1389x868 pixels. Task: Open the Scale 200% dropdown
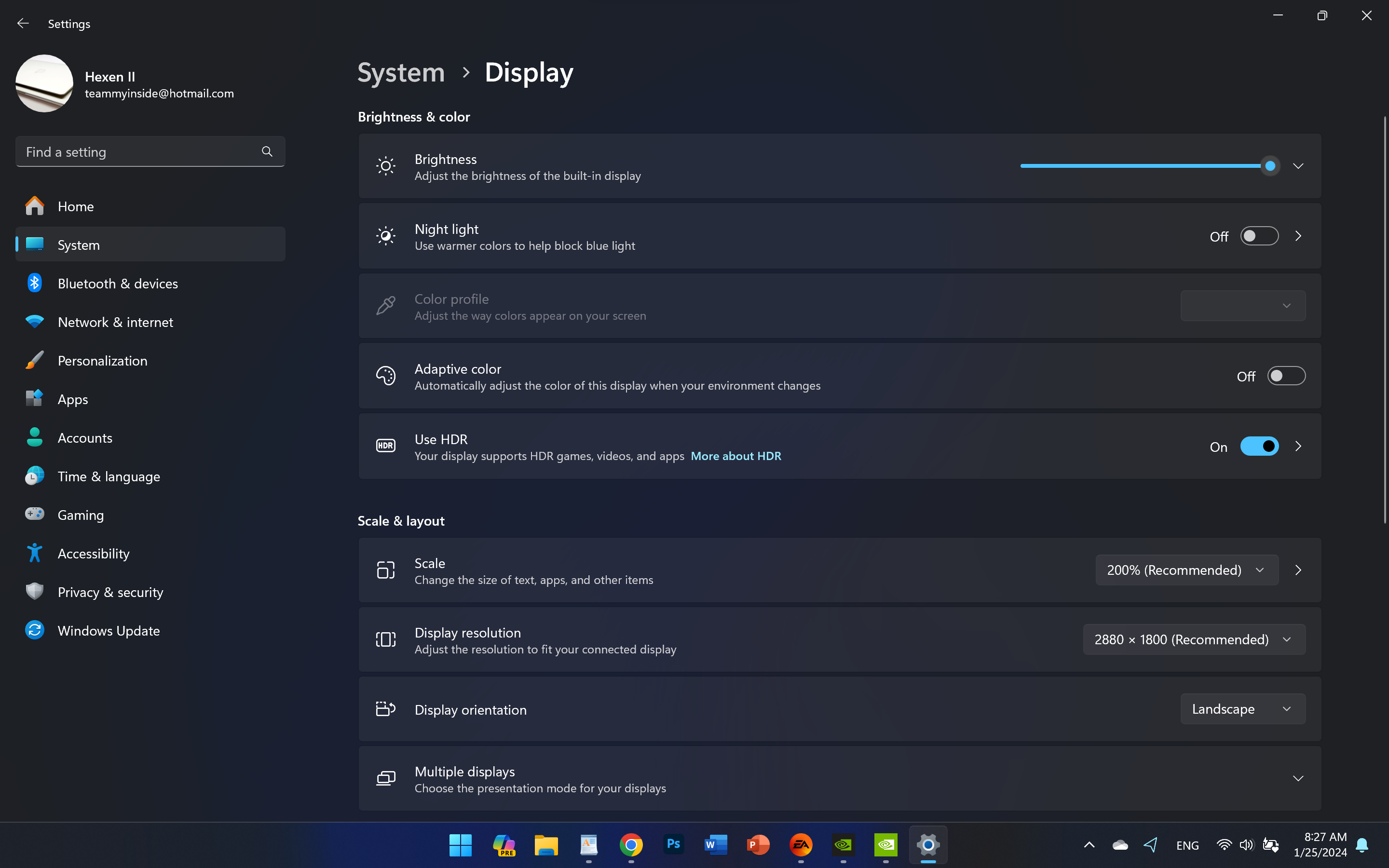coord(1186,570)
